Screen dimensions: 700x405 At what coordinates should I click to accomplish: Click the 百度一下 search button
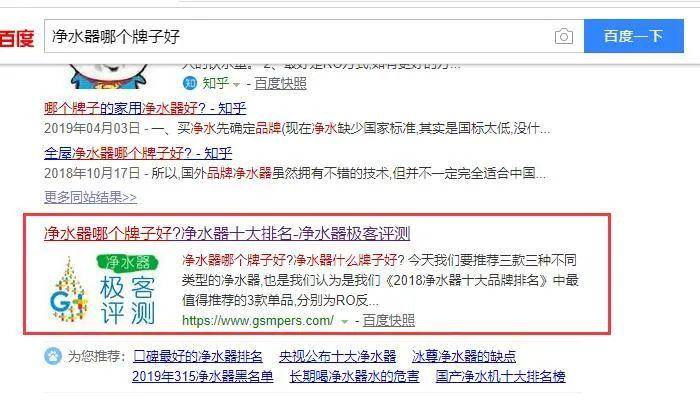pyautogui.click(x=633, y=36)
